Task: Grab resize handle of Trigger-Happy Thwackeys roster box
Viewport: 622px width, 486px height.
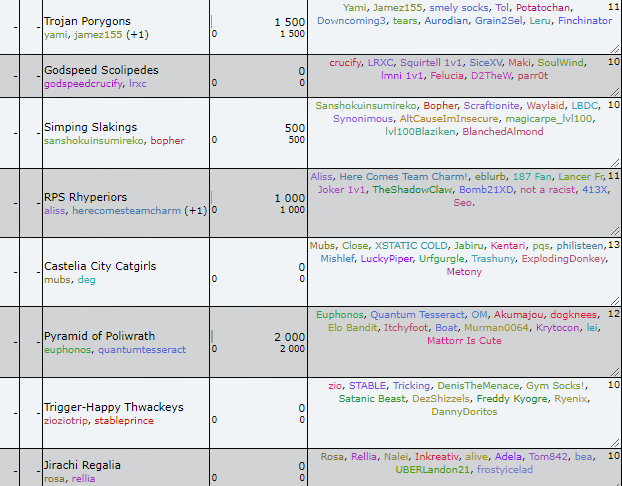Action: (x=615, y=442)
